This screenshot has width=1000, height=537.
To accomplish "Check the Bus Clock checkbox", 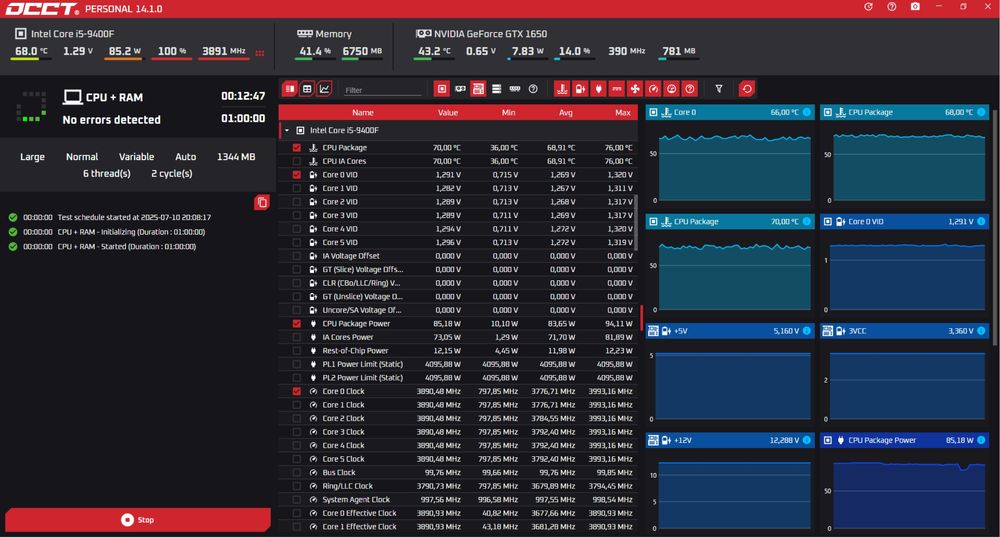I will pyautogui.click(x=297, y=473).
